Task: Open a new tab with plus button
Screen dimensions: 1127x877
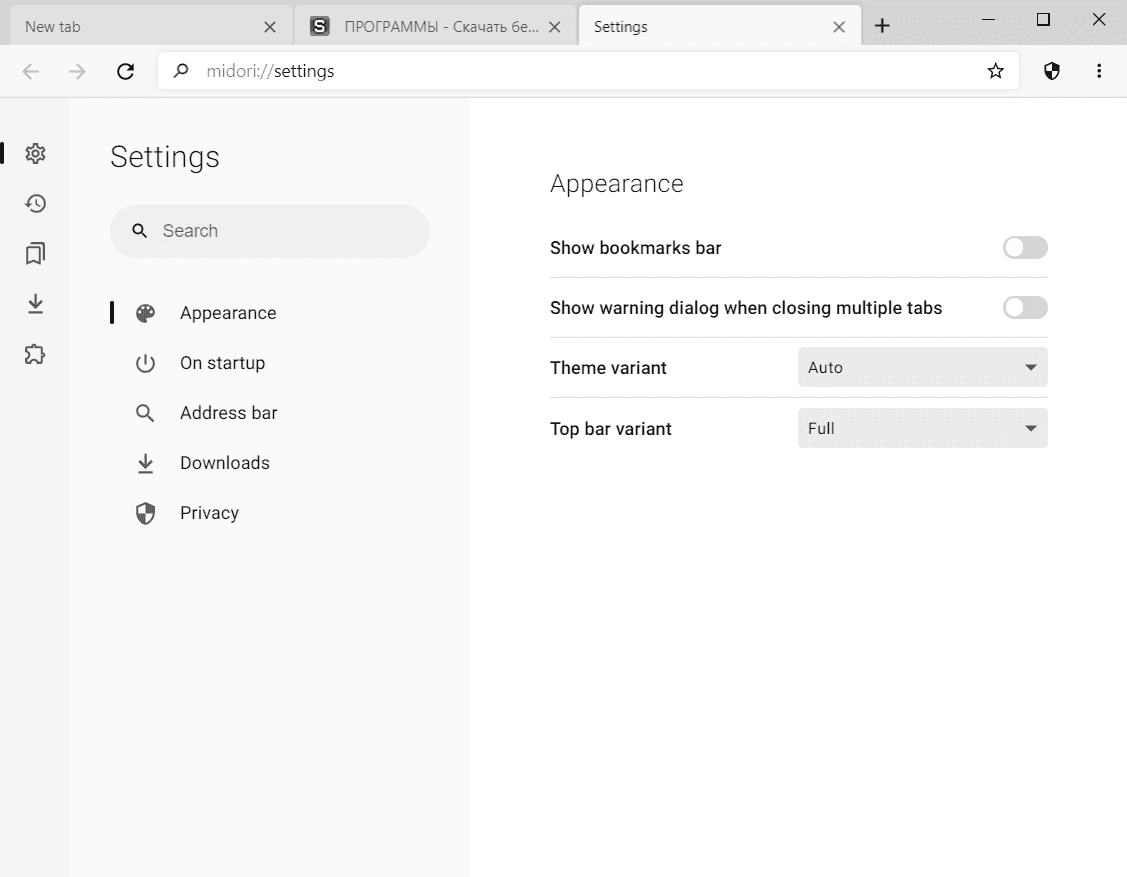Action: (x=881, y=27)
